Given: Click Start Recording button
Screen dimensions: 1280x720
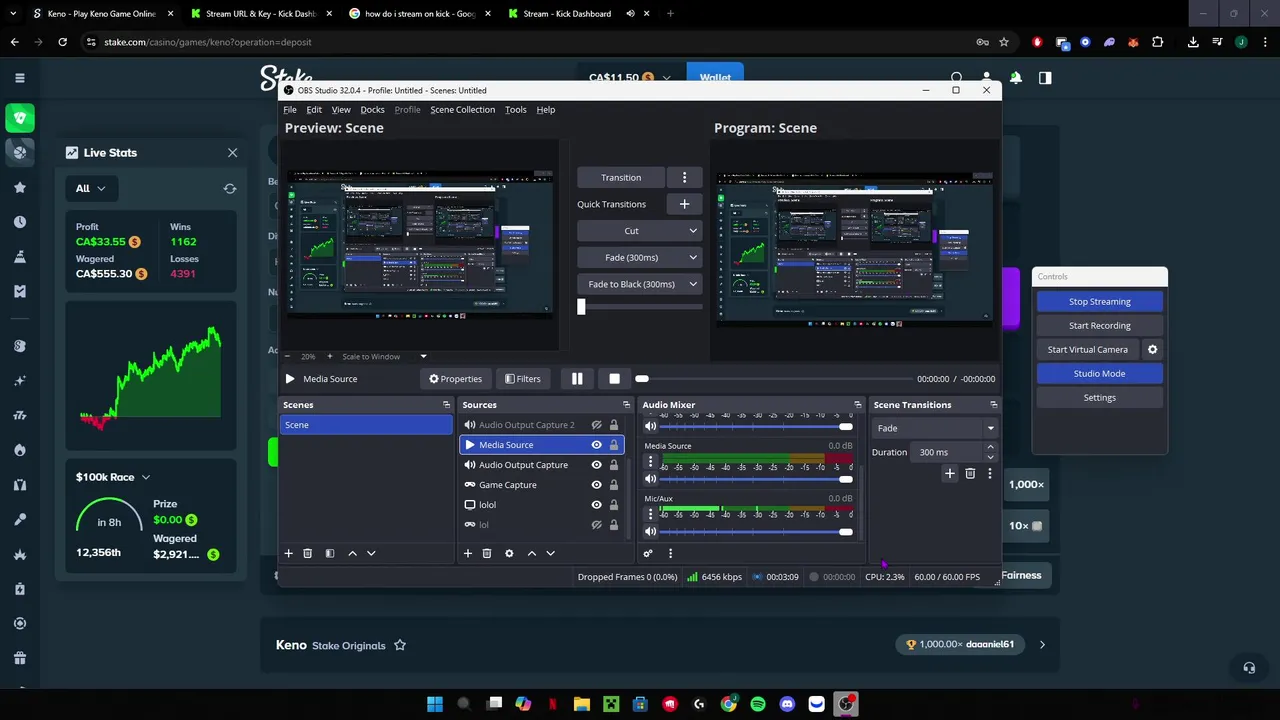Looking at the screenshot, I should (1099, 326).
